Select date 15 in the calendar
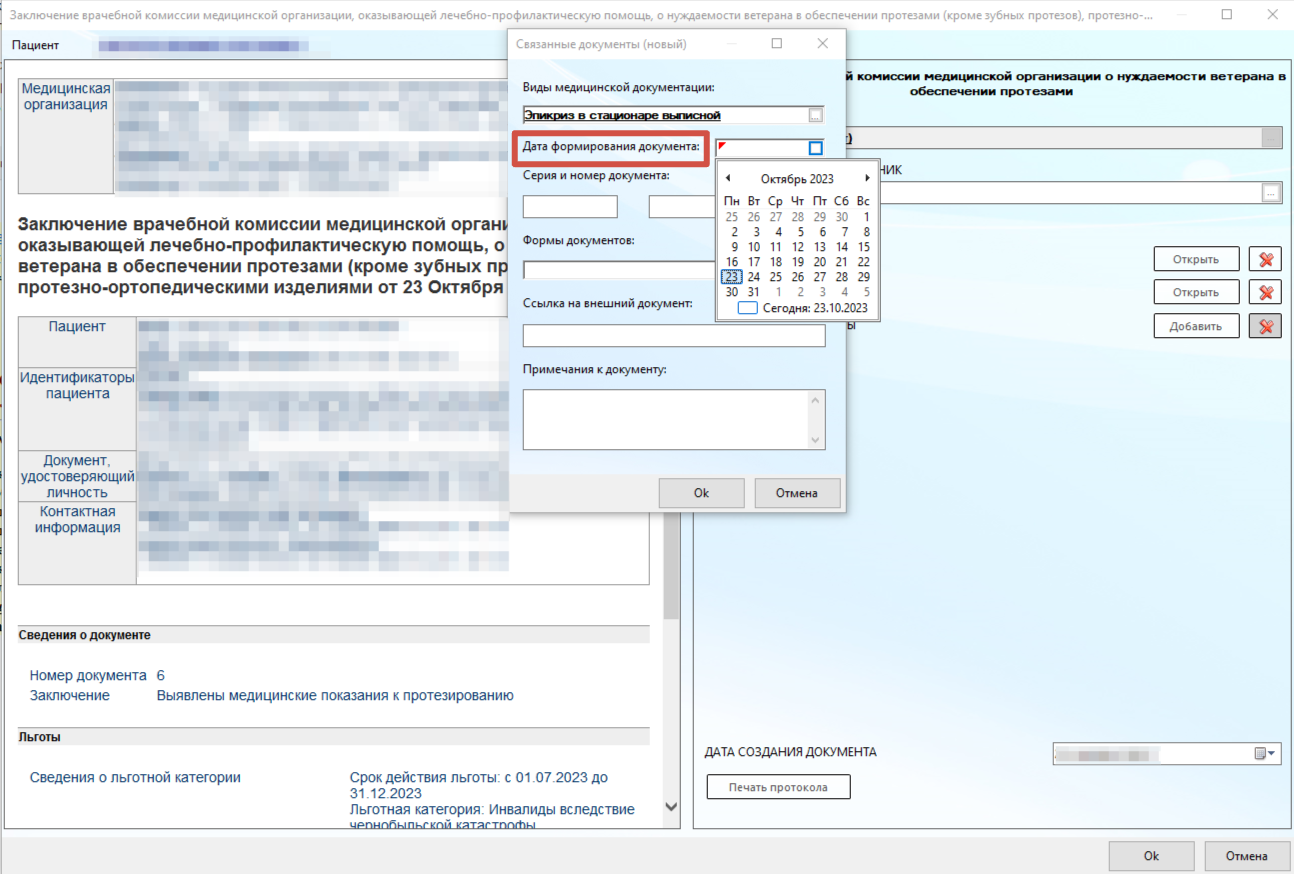 pos(864,247)
